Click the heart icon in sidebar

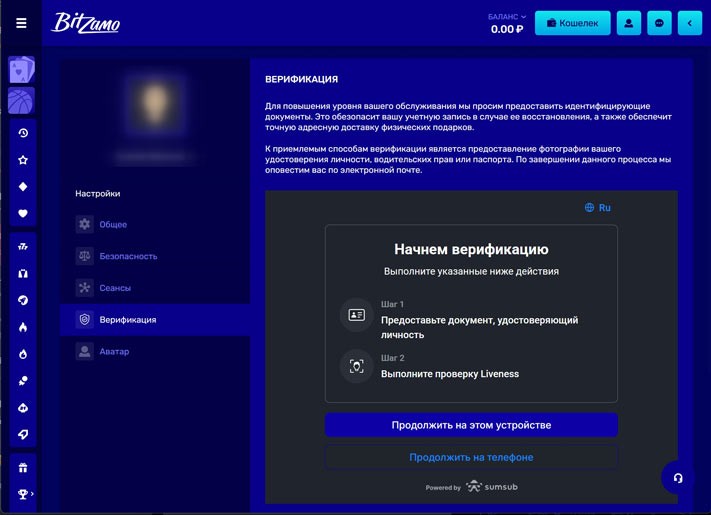(x=23, y=214)
